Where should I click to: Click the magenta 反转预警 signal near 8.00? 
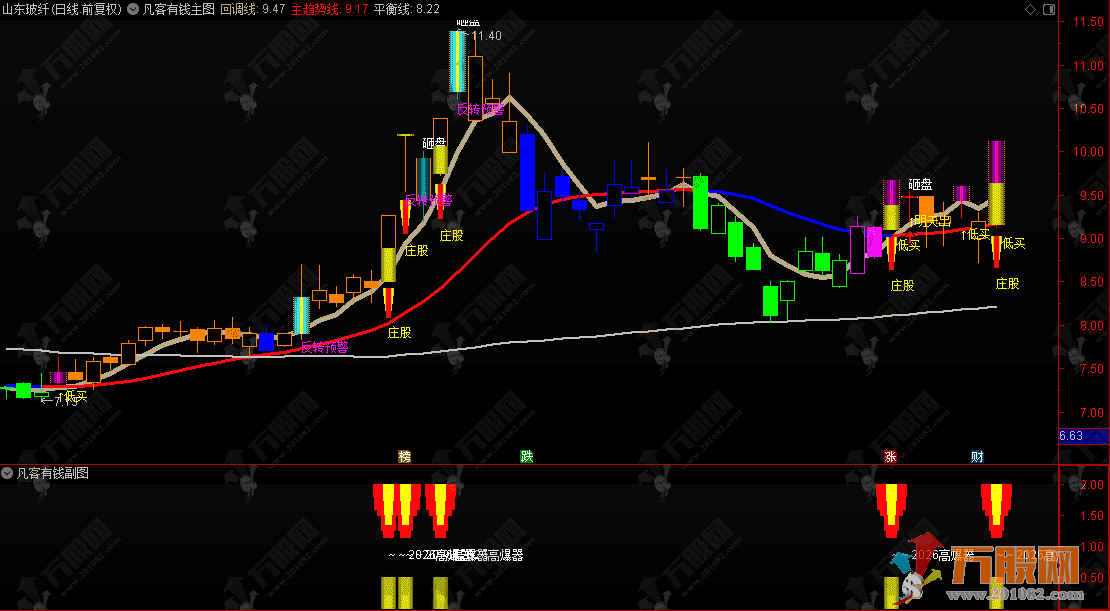(324, 347)
